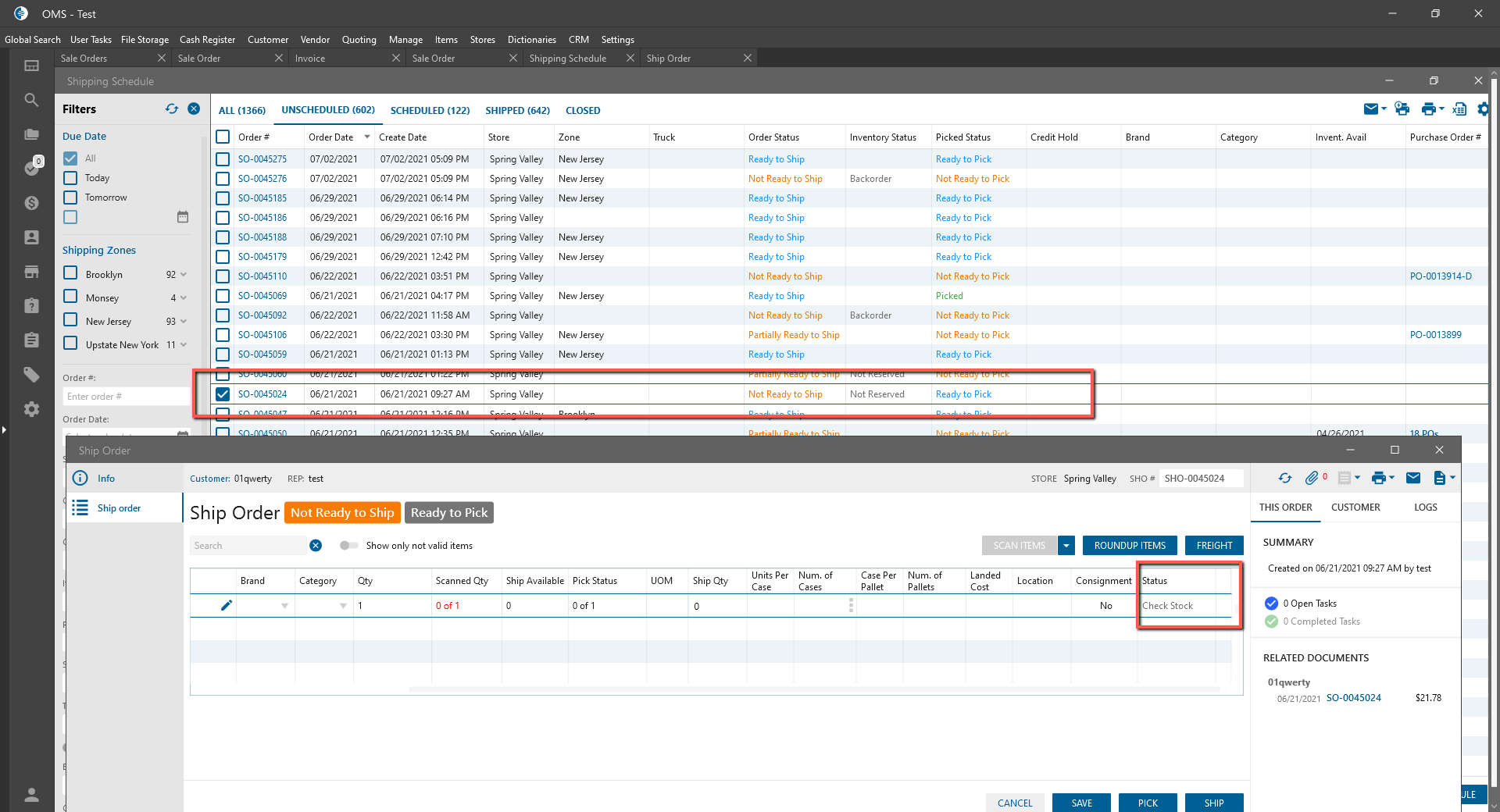Refresh the Ship Order window
The height and width of the screenshot is (812, 1500).
(x=1285, y=478)
